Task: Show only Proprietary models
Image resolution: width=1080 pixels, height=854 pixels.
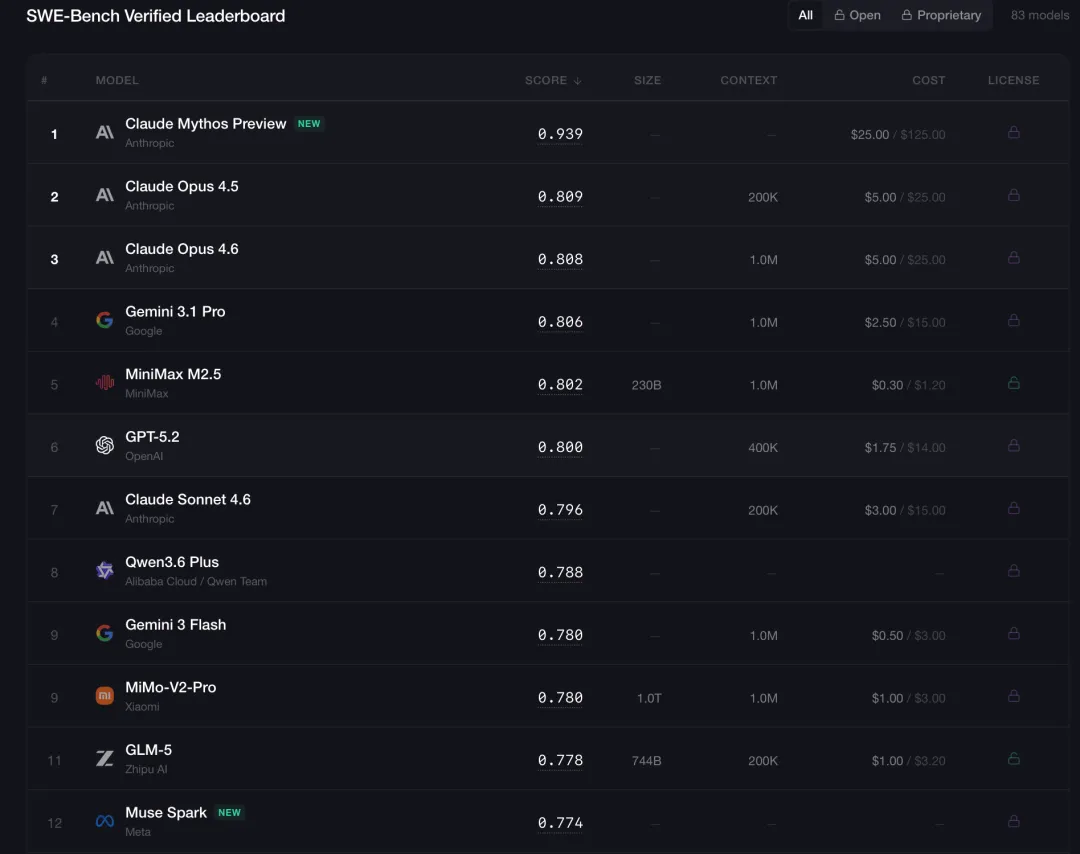Action: (941, 16)
